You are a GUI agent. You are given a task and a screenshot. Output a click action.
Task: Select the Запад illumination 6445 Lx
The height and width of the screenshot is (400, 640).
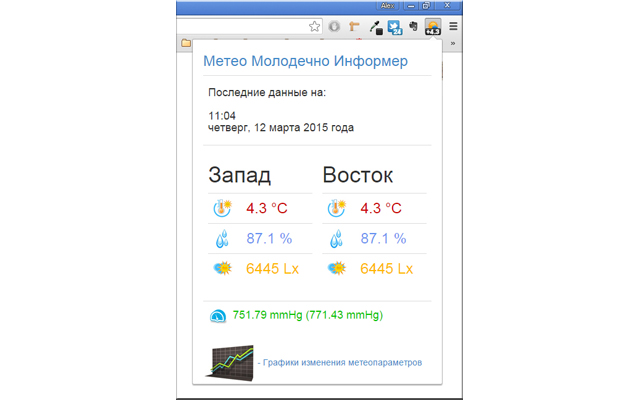(272, 269)
